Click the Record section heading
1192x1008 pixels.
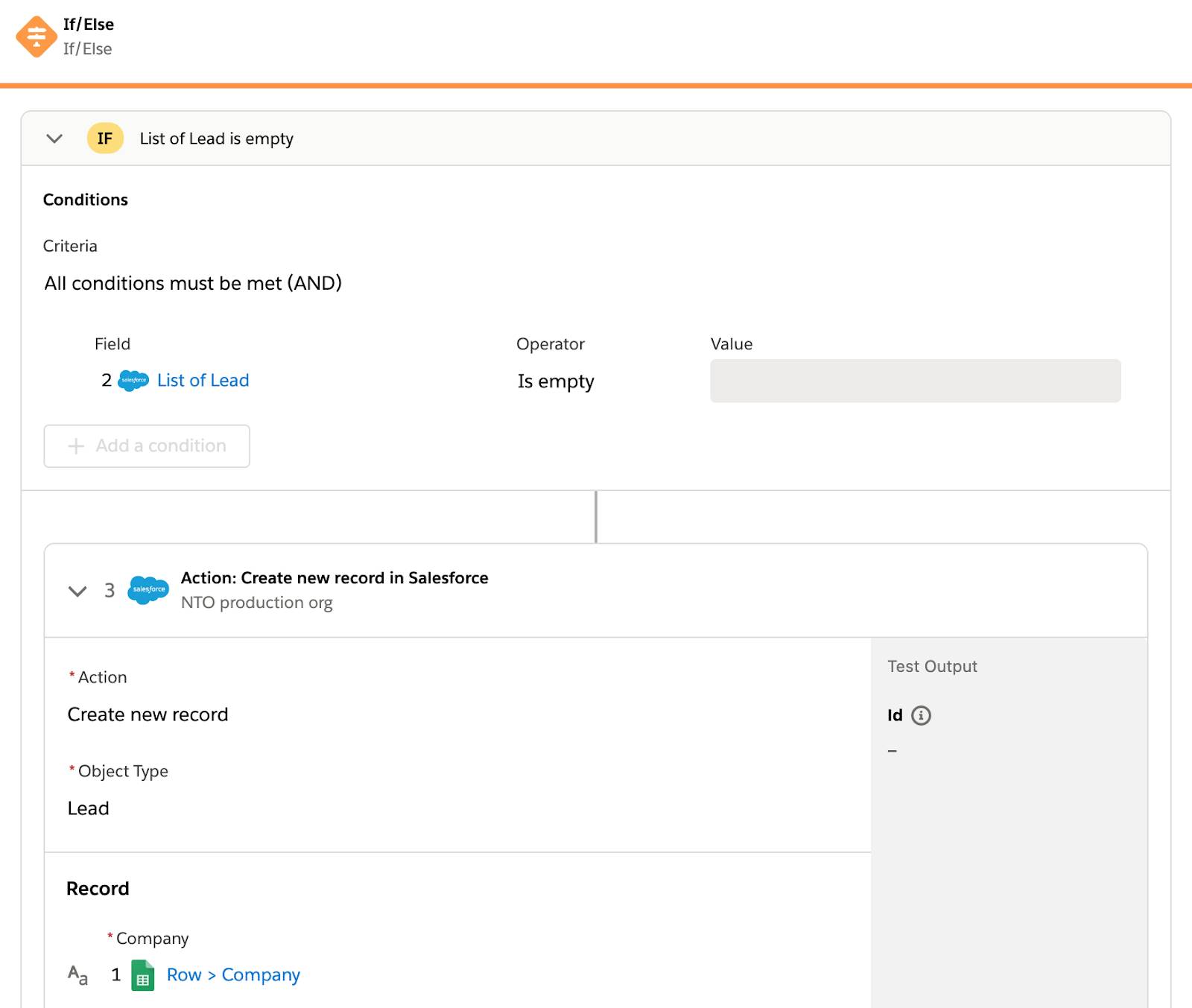click(x=98, y=888)
